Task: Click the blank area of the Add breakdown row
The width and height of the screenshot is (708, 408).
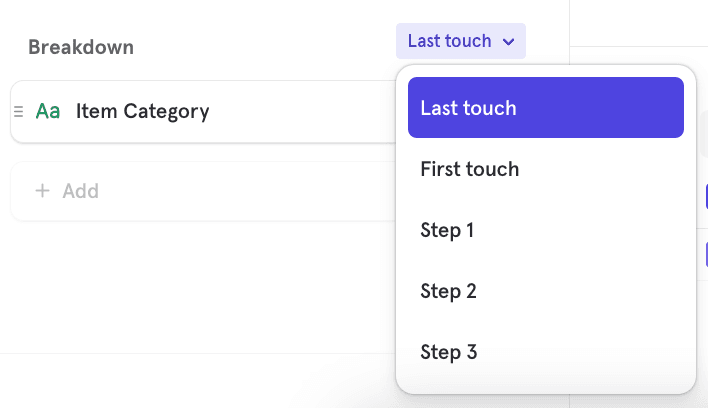Action: coord(250,191)
